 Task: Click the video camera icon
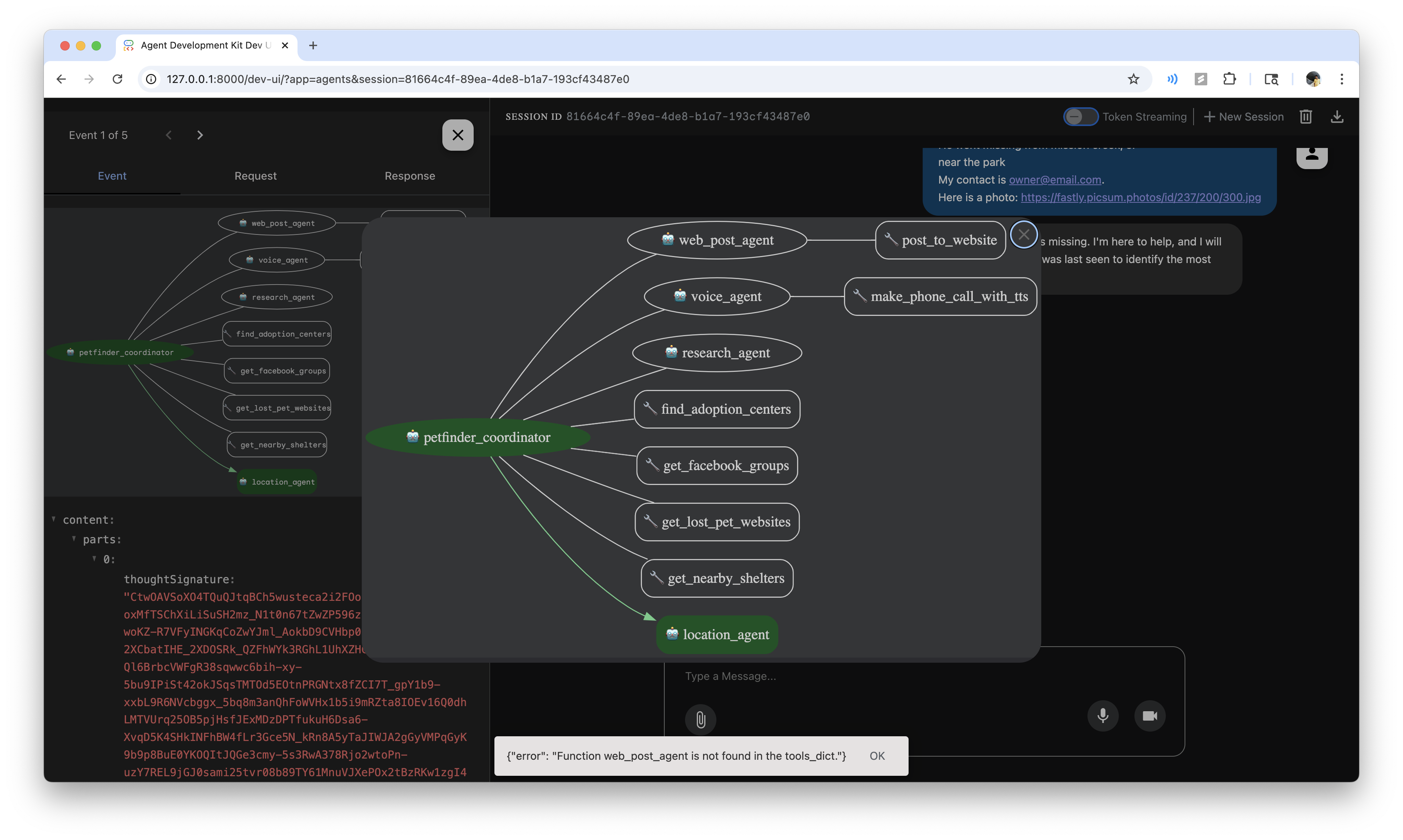[x=1149, y=716]
